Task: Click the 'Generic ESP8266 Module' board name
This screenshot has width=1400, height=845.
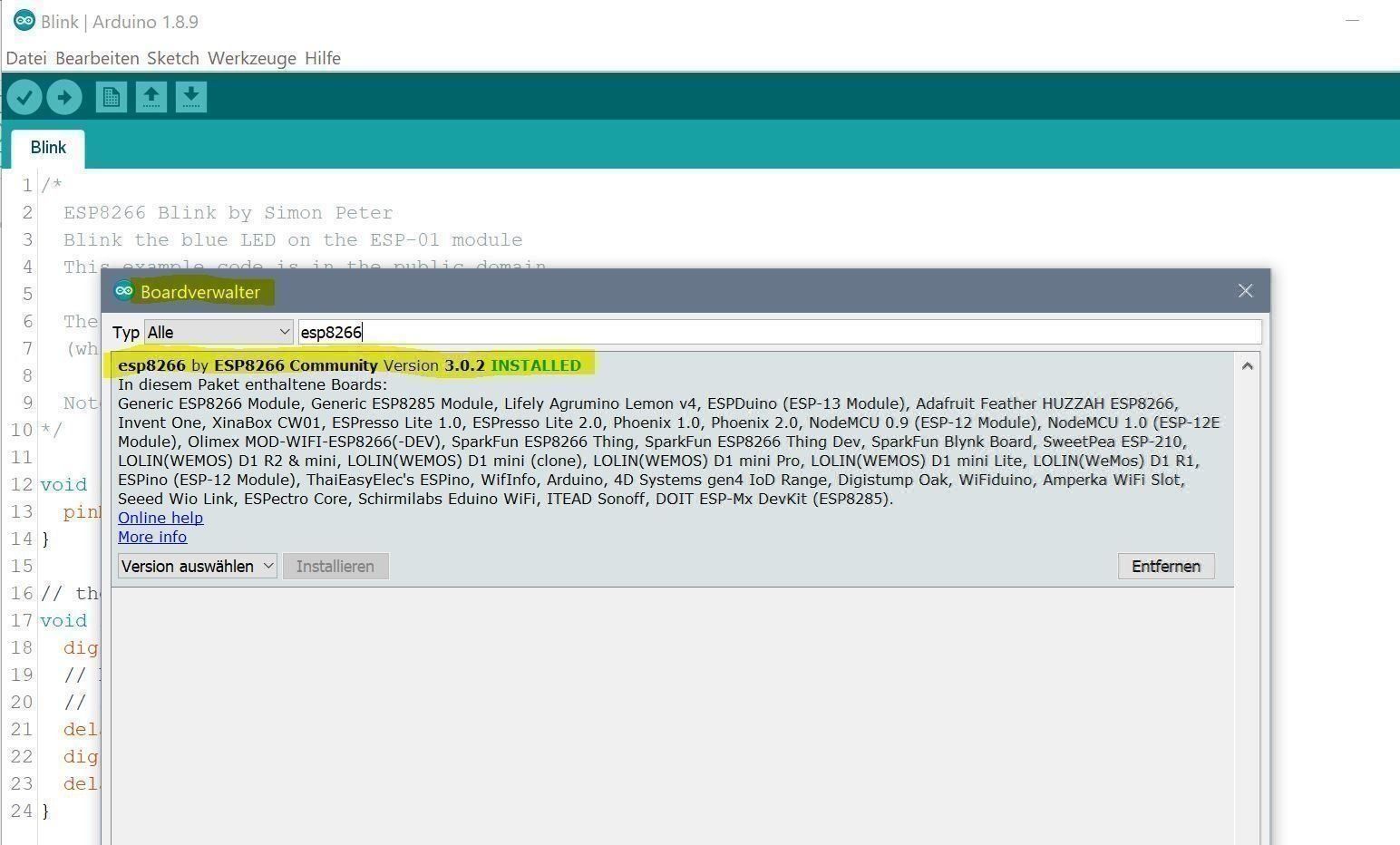Action: coord(210,403)
